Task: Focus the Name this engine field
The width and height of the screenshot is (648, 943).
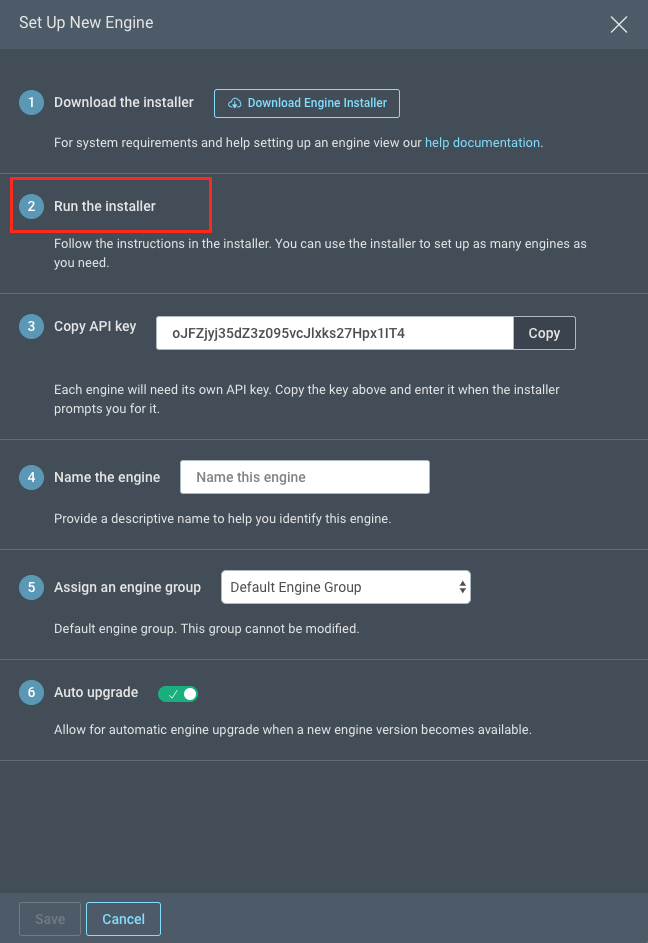Action: pyautogui.click(x=305, y=477)
